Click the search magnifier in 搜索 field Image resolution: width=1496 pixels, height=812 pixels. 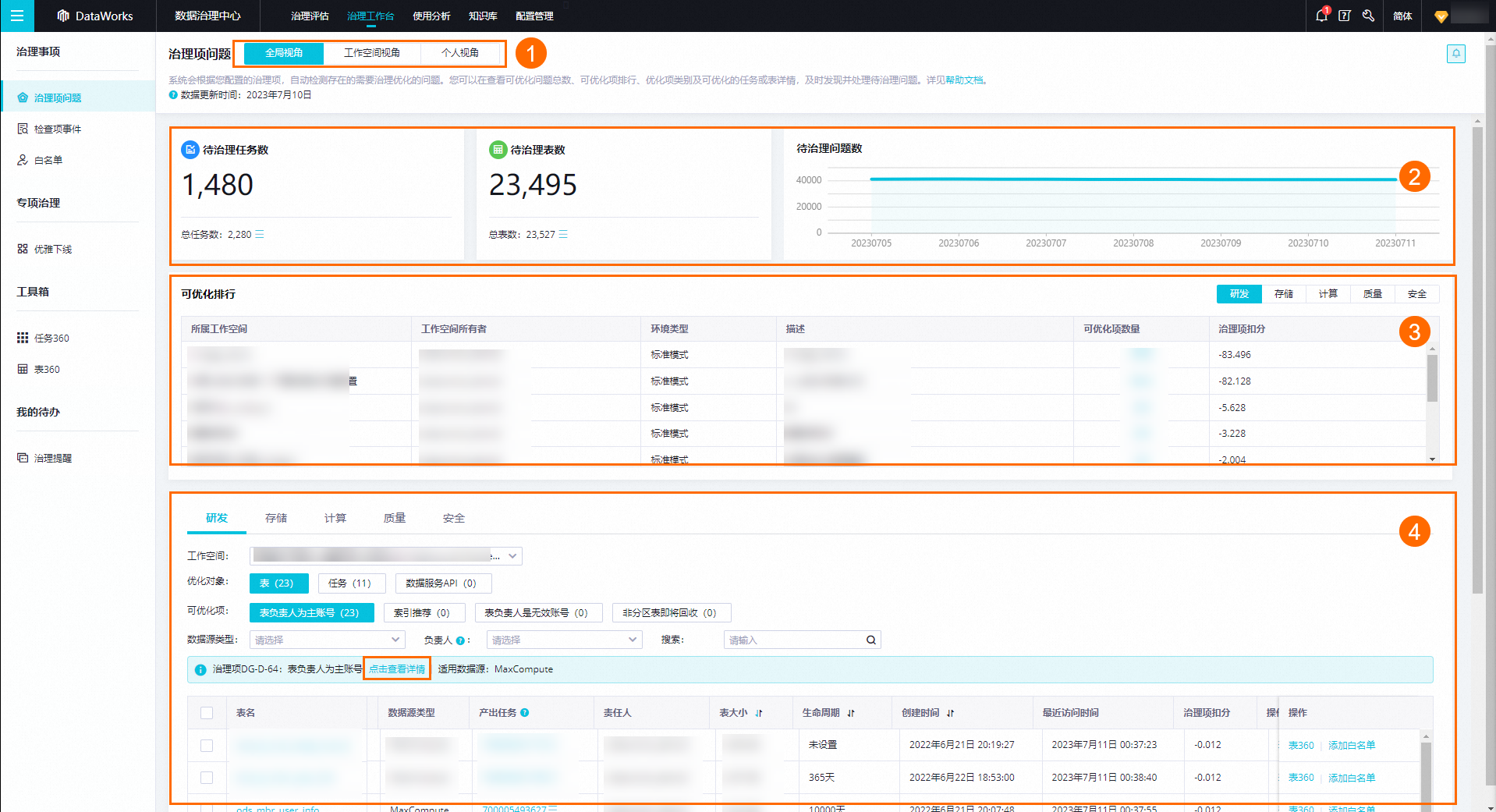pos(871,640)
